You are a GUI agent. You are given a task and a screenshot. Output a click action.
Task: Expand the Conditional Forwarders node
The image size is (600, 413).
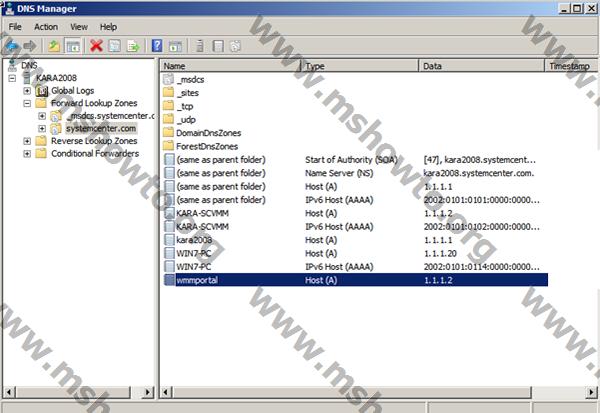[27, 153]
